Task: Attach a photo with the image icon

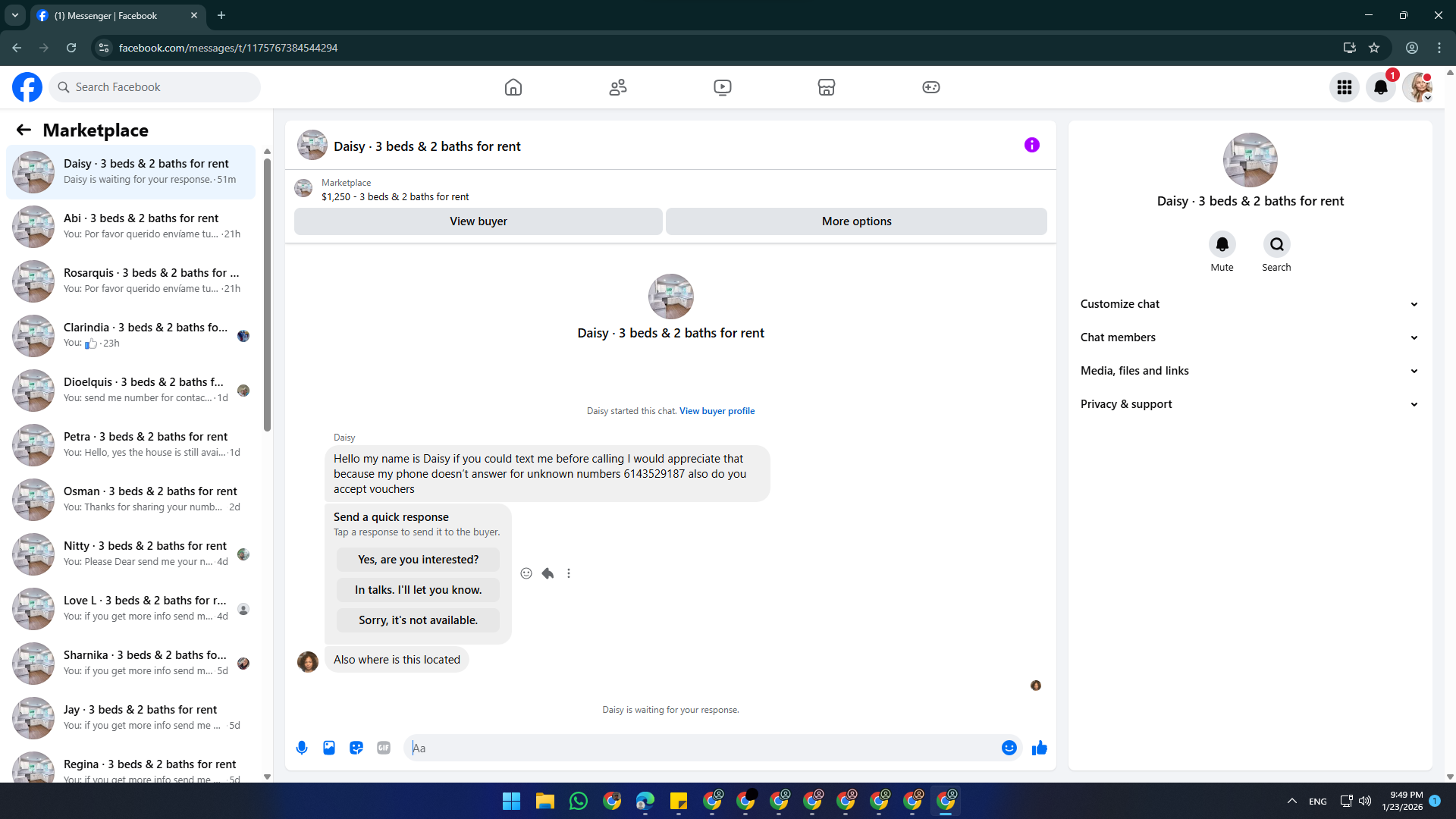Action: tap(329, 748)
